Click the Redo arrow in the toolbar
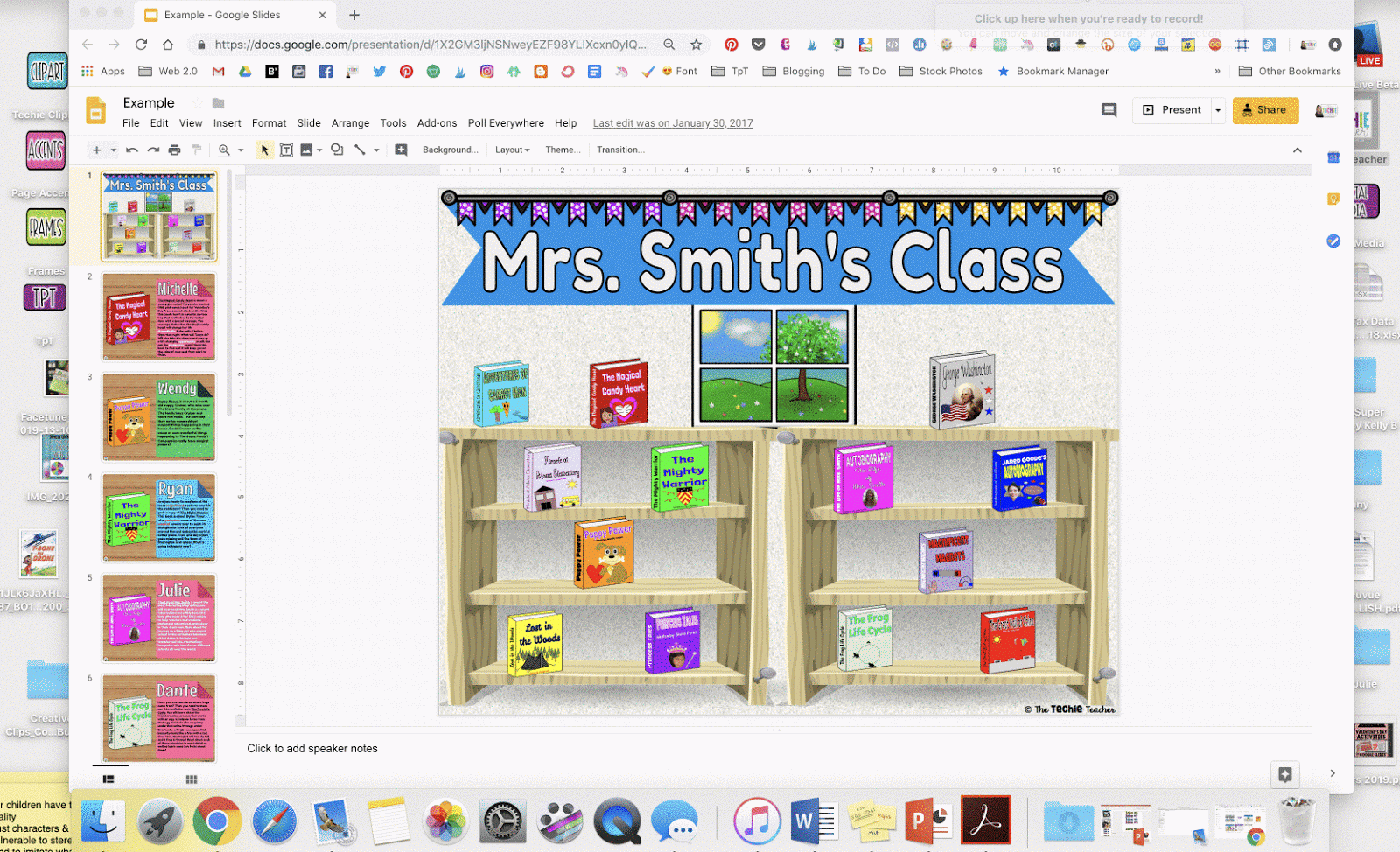This screenshot has width=1400, height=852. 153,150
